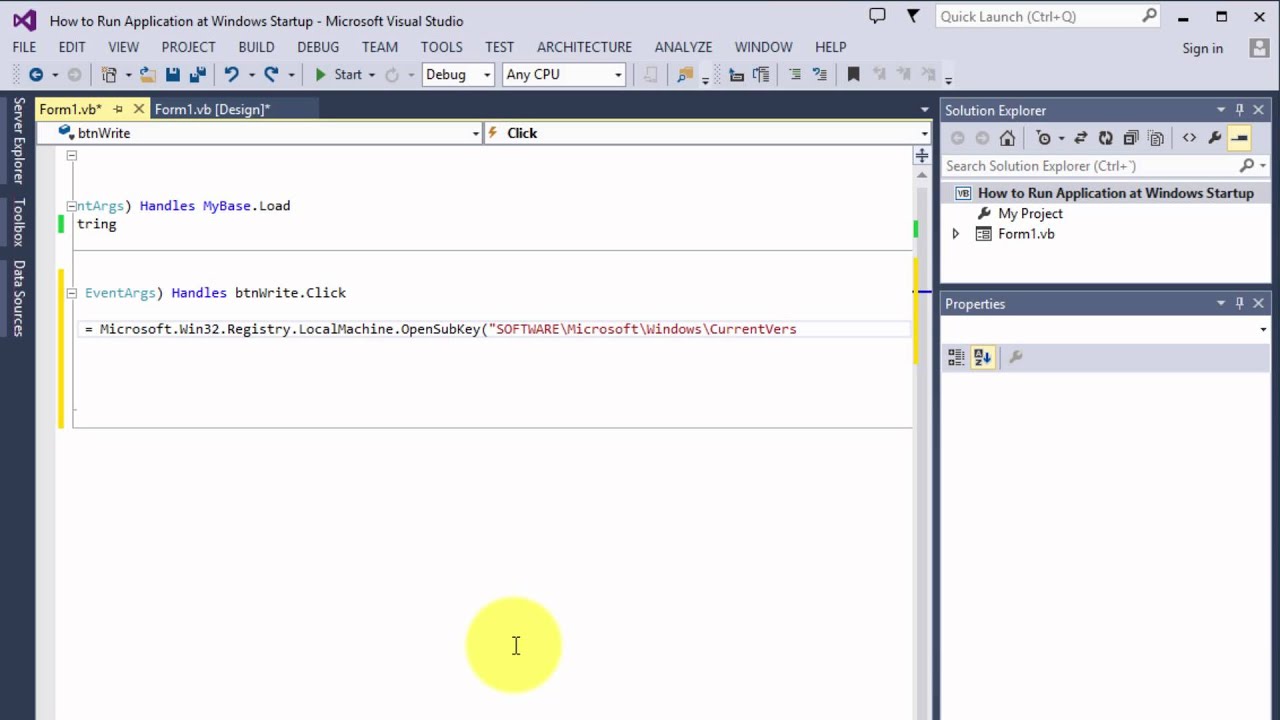Viewport: 1280px width, 720px height.
Task: Open the Server Explorer side tab
Action: 18,140
